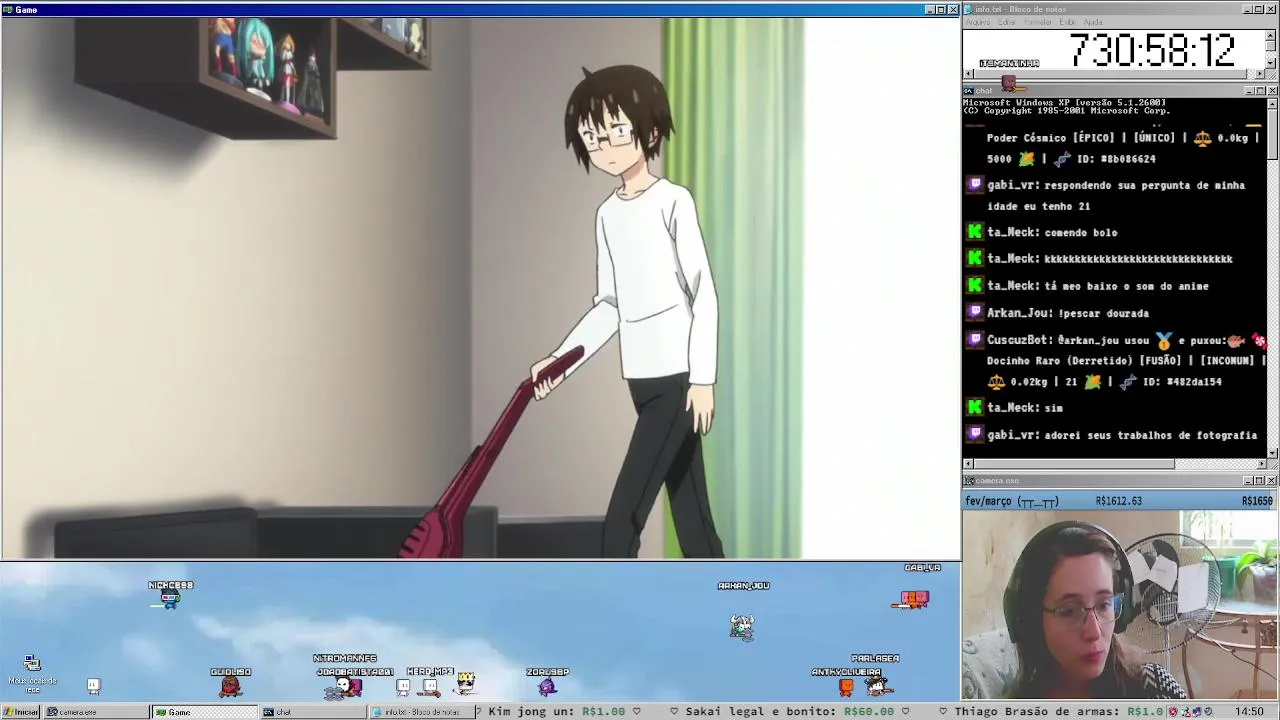The height and width of the screenshot is (720, 1280).
Task: Click Notepad horizontal scrollbar right arrow
Action: click(1261, 74)
